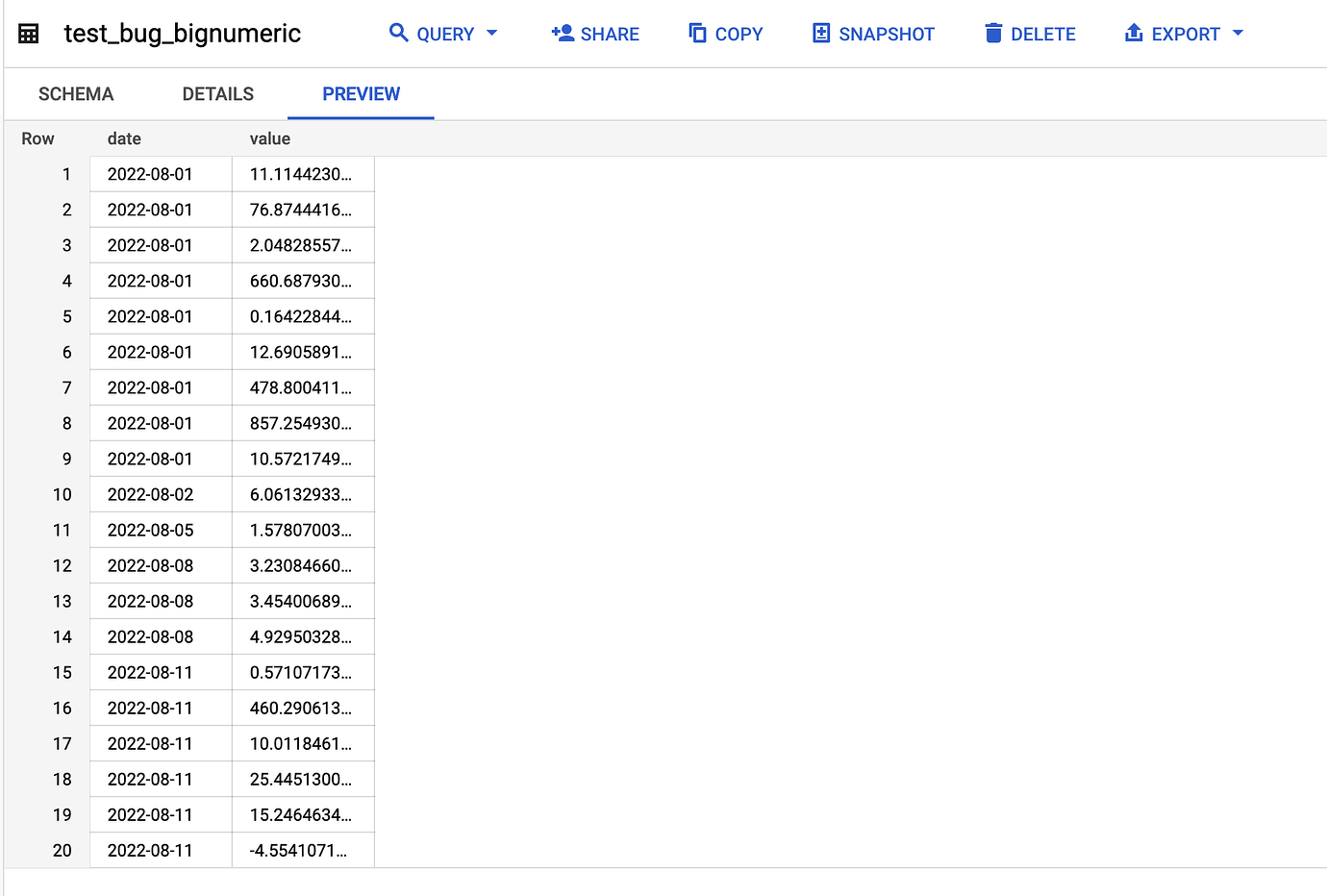Open the EXPORT dropdown arrow
Image resolution: width=1327 pixels, height=896 pixels.
(1239, 33)
